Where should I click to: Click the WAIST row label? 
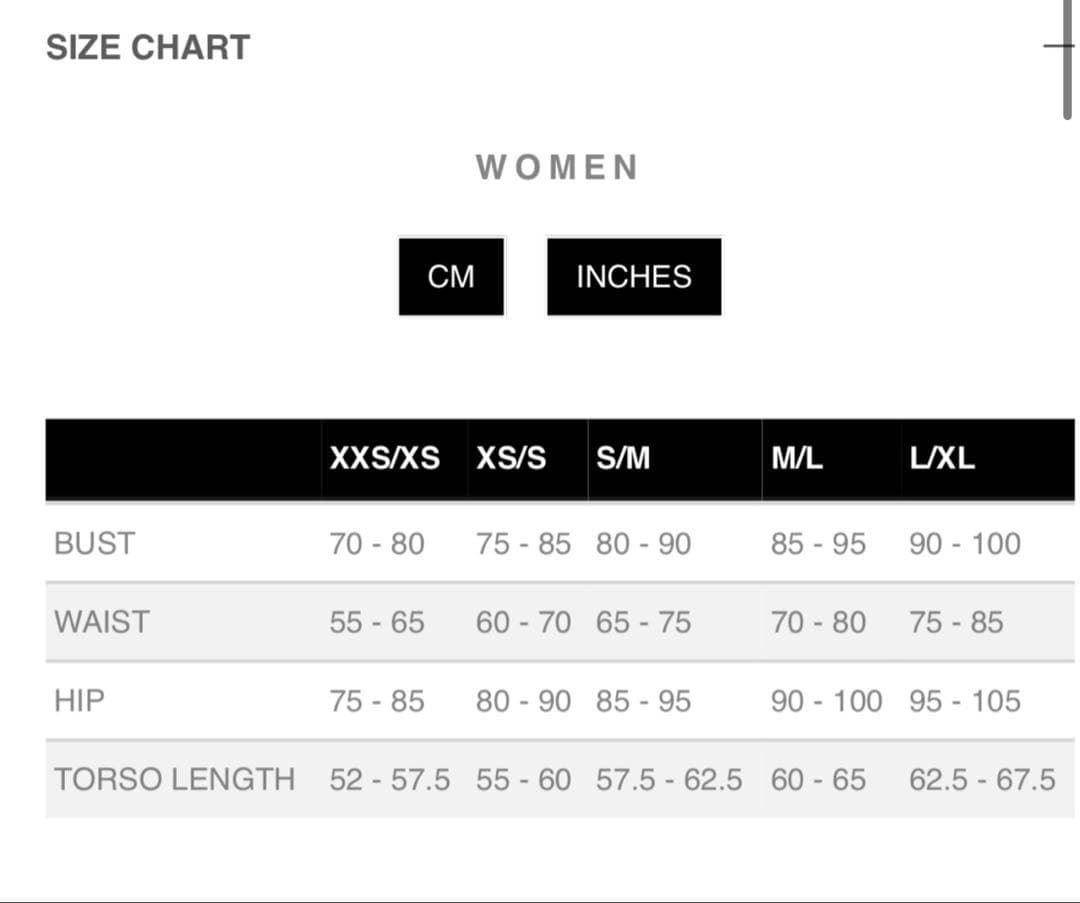coord(101,622)
